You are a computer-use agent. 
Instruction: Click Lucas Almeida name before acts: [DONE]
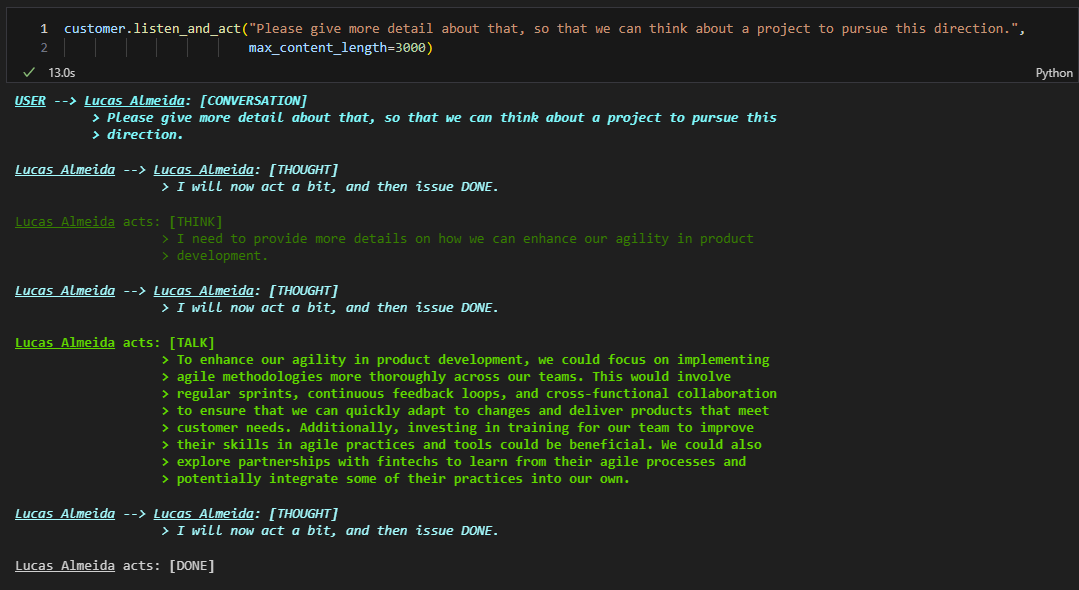65,565
